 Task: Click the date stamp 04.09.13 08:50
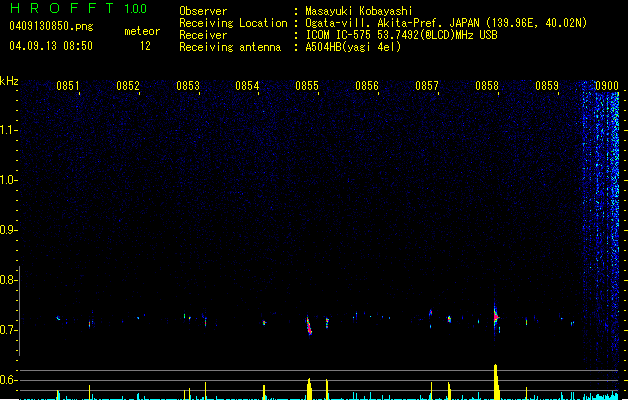pyautogui.click(x=51, y=46)
